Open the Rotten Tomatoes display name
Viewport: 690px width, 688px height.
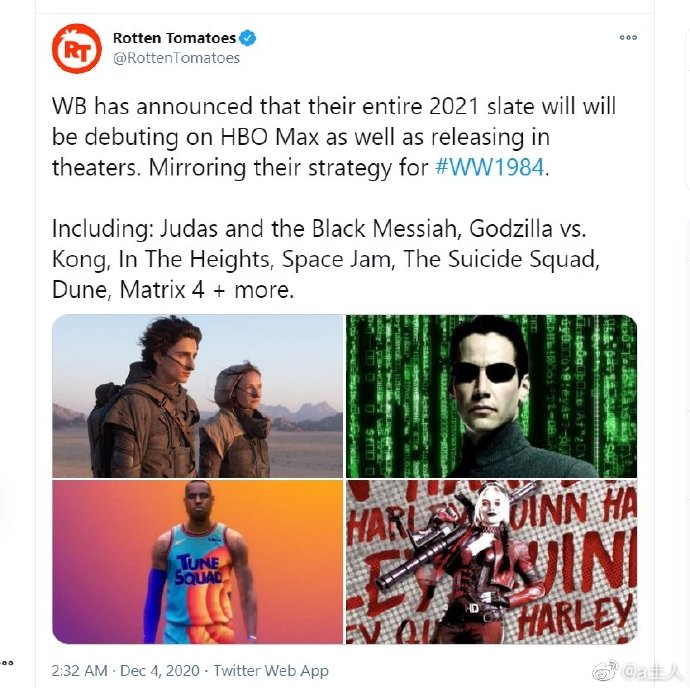pos(174,38)
